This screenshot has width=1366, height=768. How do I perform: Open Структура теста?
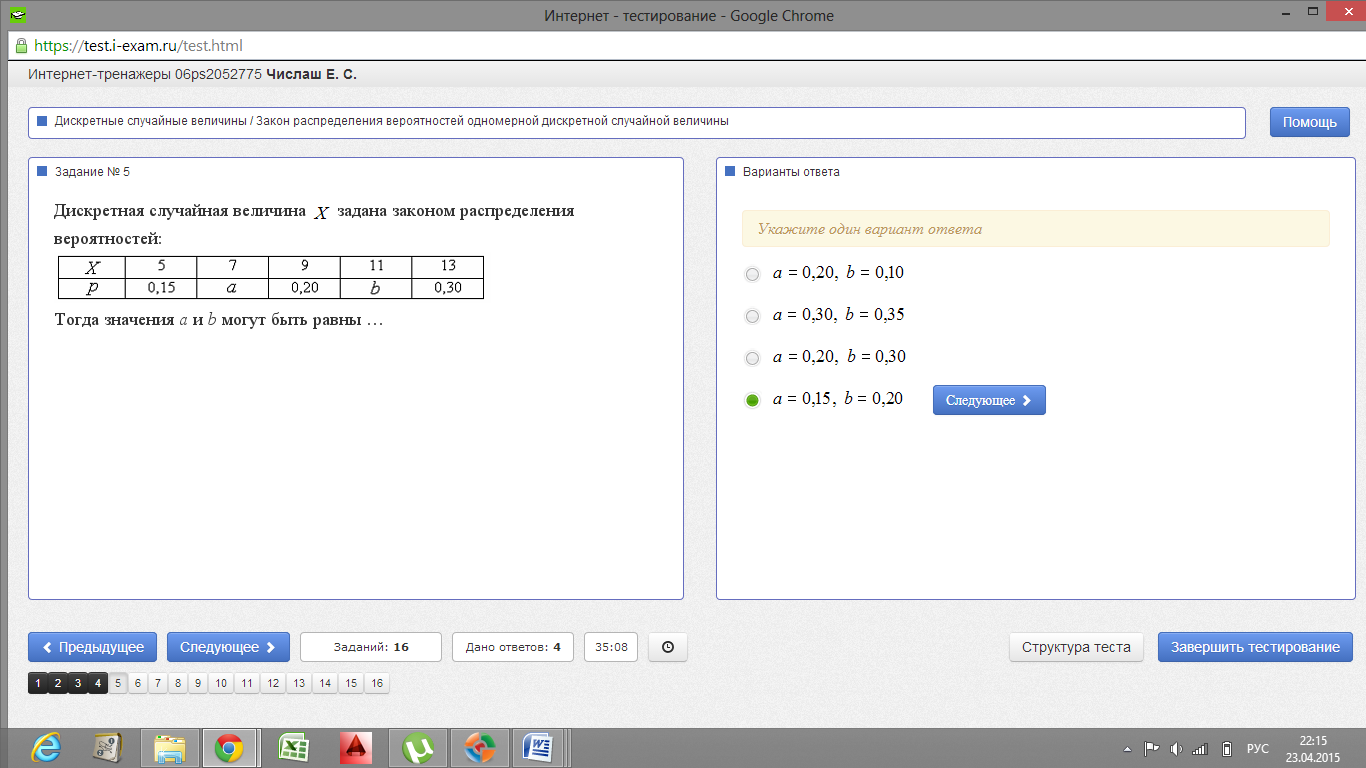point(1076,647)
